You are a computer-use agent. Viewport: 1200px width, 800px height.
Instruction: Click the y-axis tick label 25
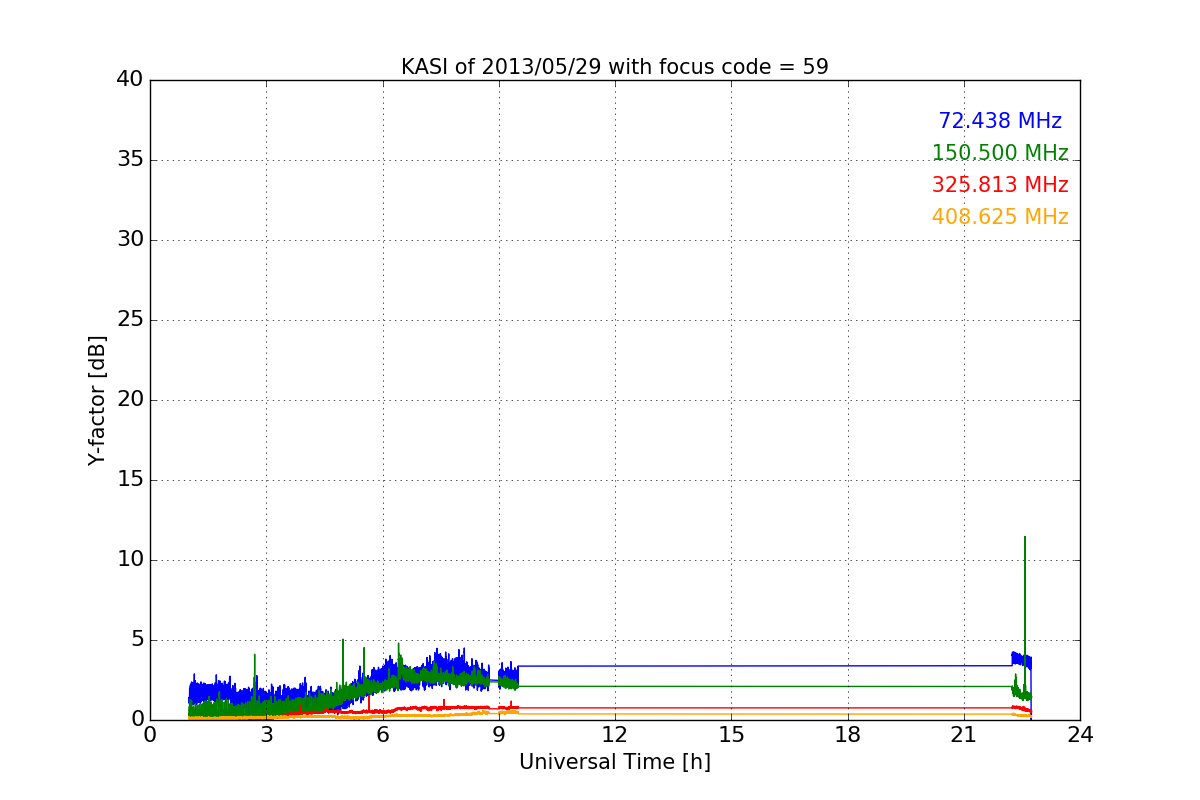(129, 320)
